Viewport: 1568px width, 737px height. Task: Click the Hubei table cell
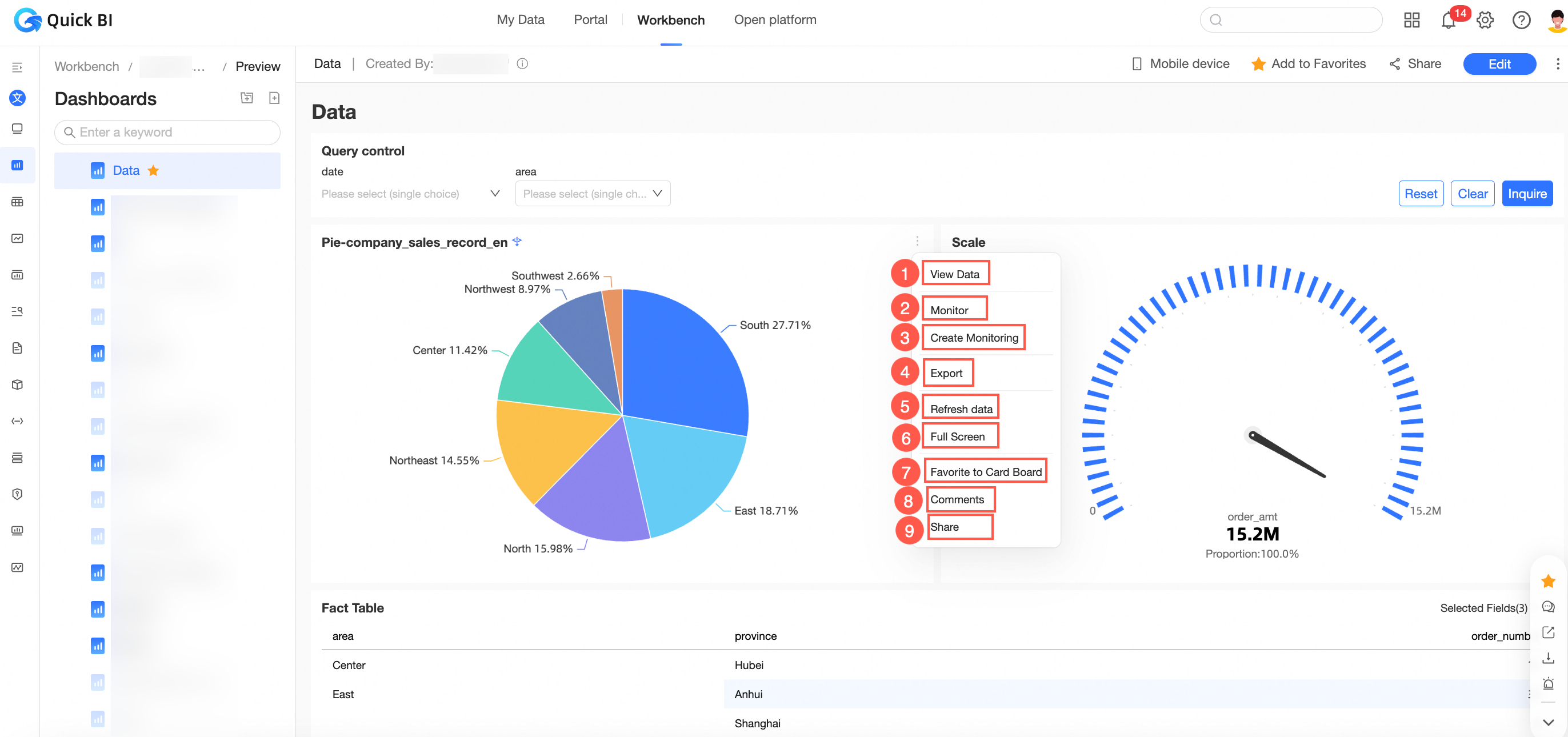749,664
